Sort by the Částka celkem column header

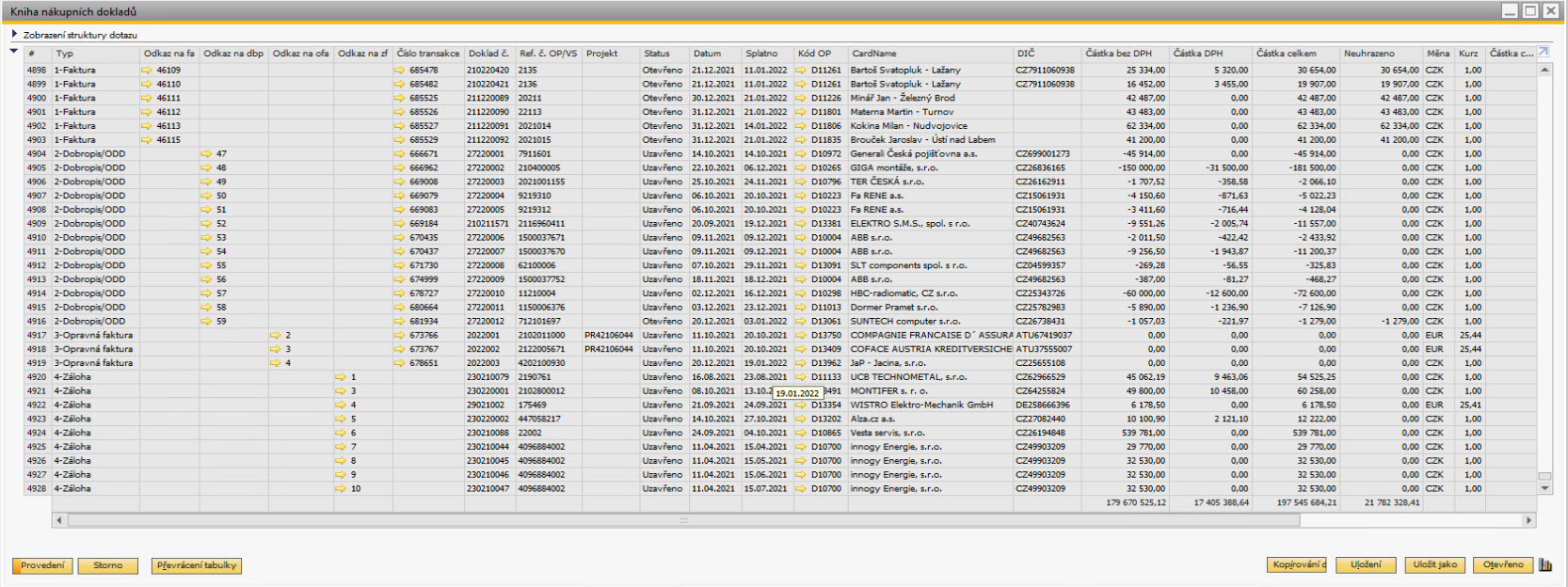1296,54
